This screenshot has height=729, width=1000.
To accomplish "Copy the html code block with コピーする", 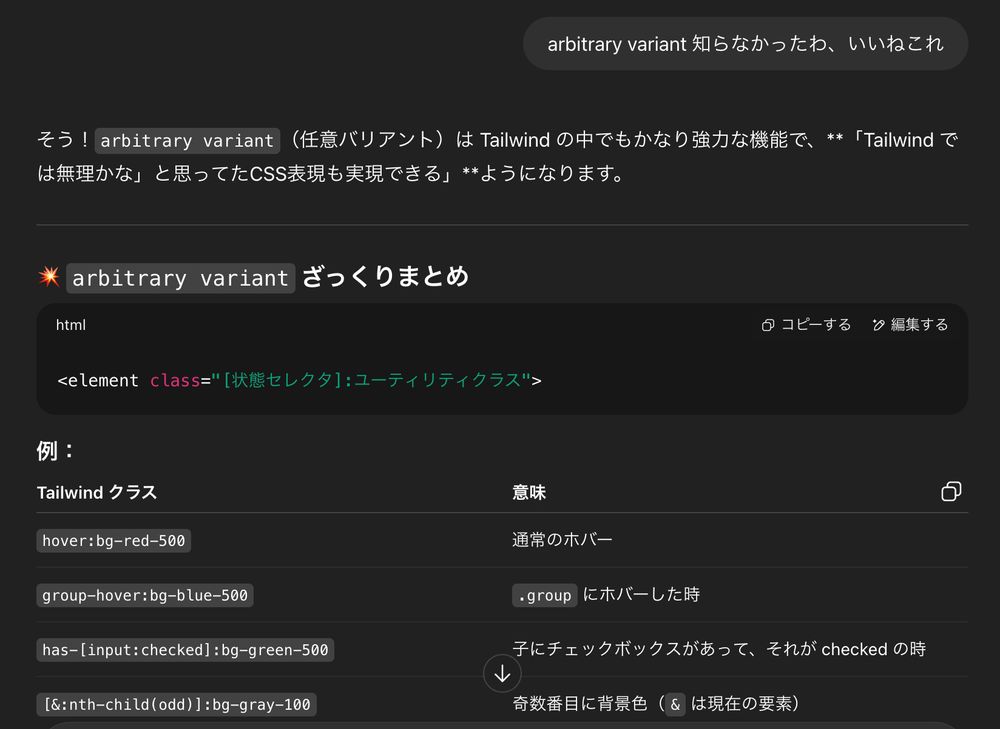I will (x=806, y=325).
